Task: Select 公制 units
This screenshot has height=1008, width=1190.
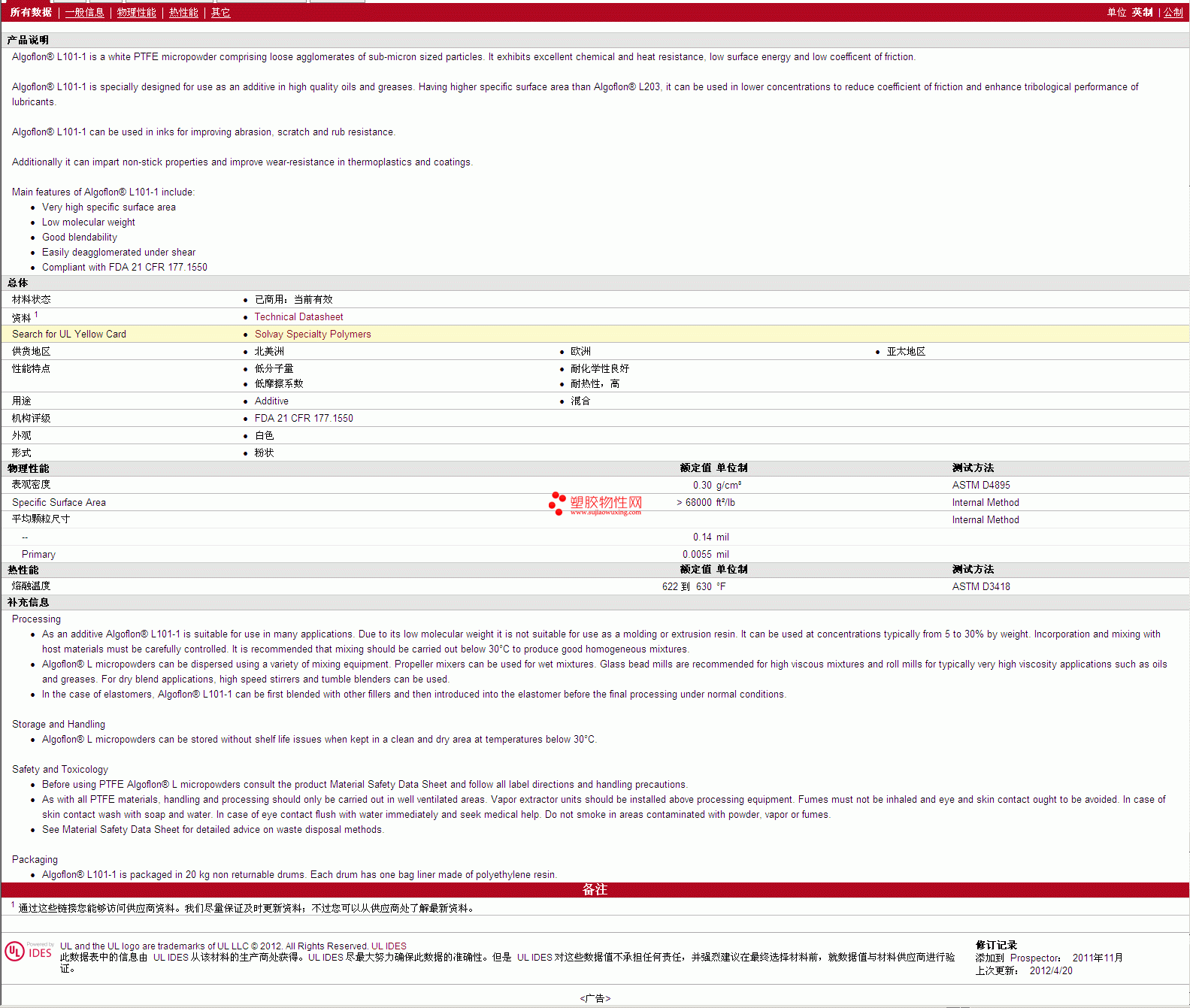Action: pyautogui.click(x=1173, y=12)
